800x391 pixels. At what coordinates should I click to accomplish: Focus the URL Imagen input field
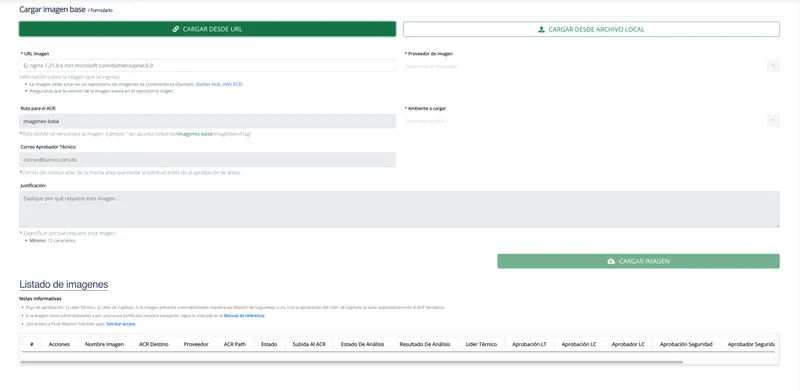click(x=207, y=65)
